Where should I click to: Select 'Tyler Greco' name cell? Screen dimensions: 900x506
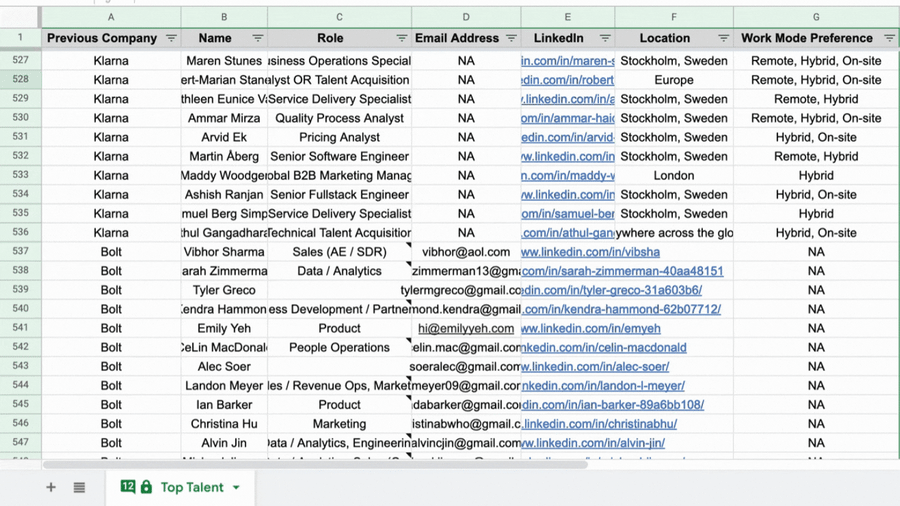[224, 290]
